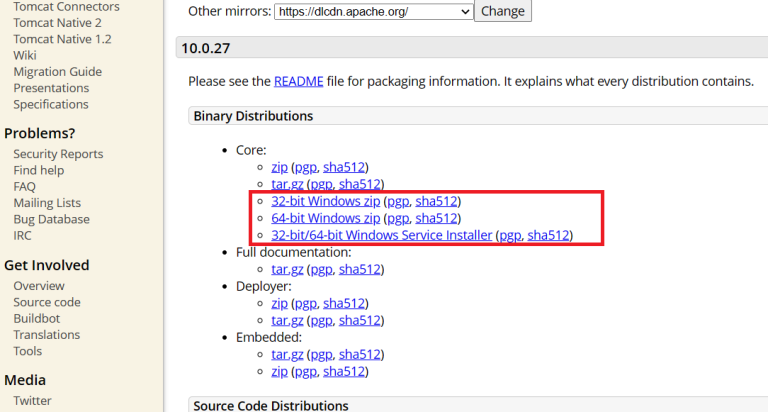Viewport: 768px width, 412px height.
Task: Download the Deployer zip
Action: (279, 303)
